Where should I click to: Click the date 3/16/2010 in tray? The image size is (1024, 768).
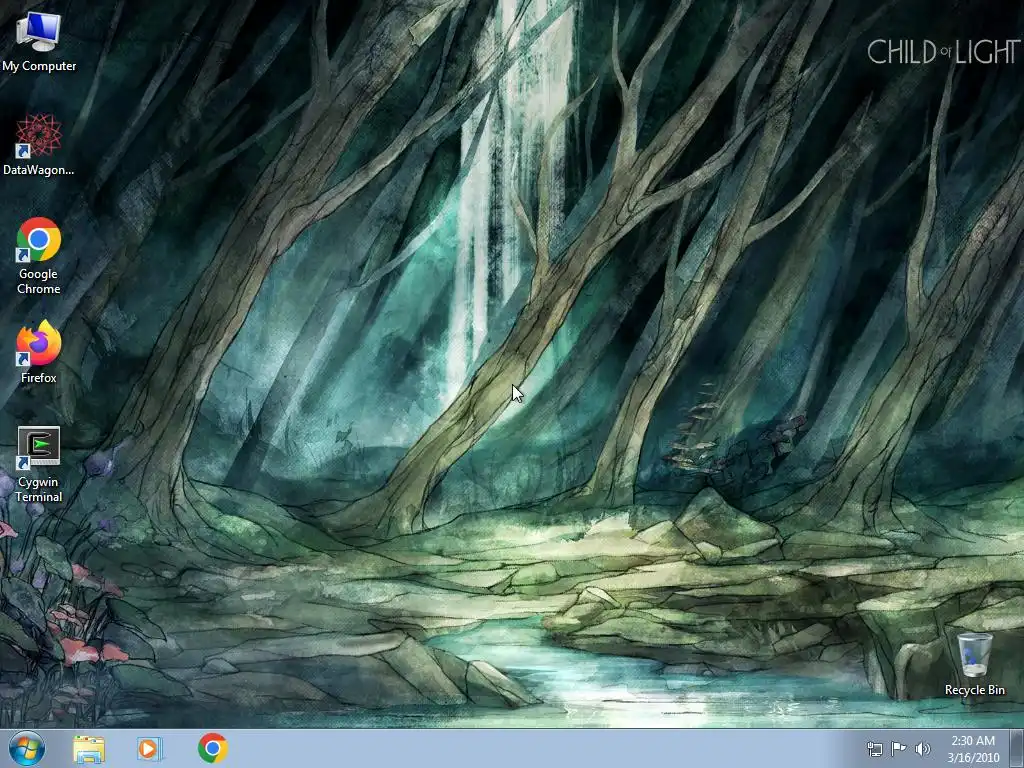tap(973, 758)
